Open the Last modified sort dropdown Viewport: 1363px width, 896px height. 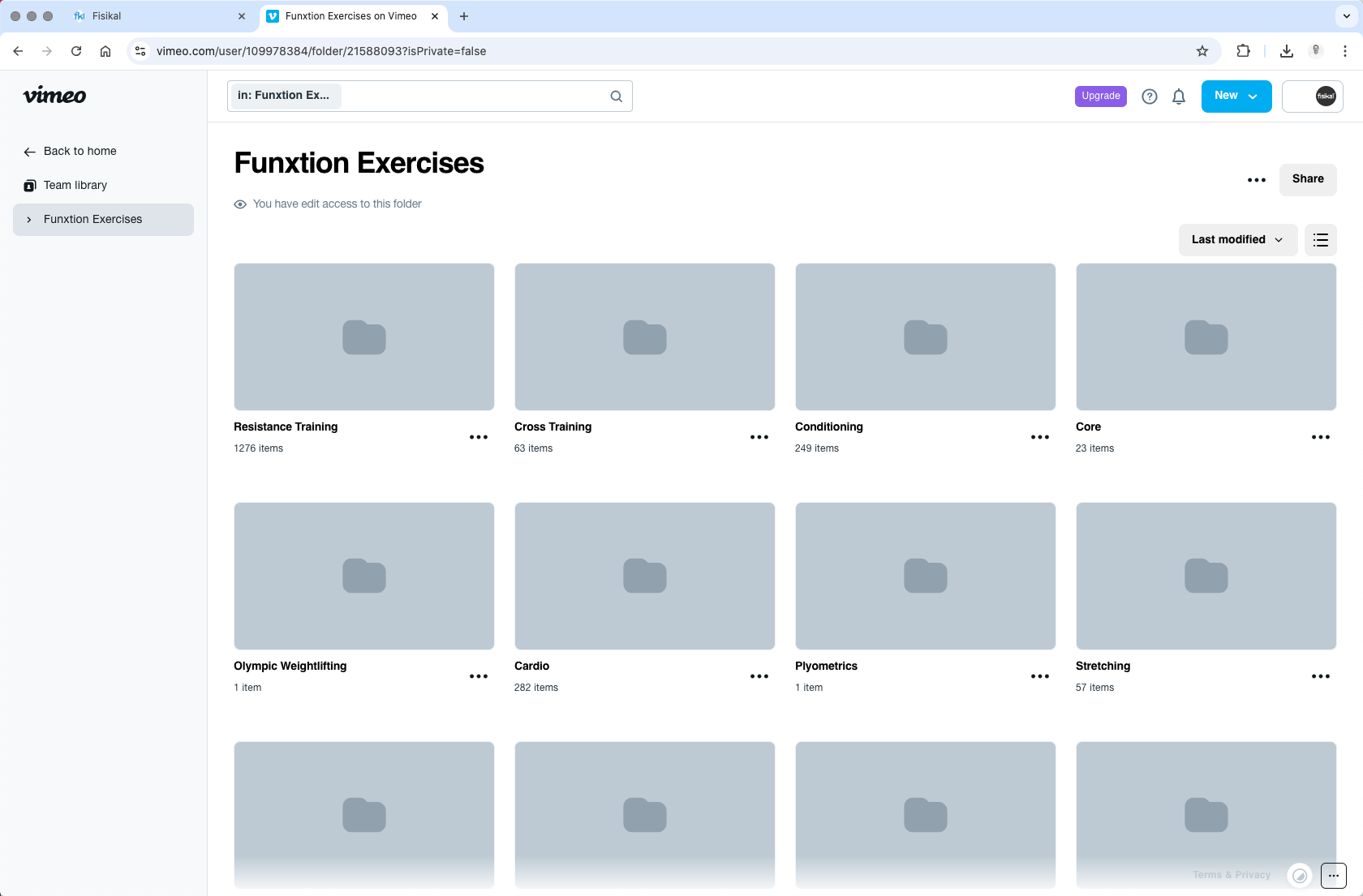click(1238, 240)
